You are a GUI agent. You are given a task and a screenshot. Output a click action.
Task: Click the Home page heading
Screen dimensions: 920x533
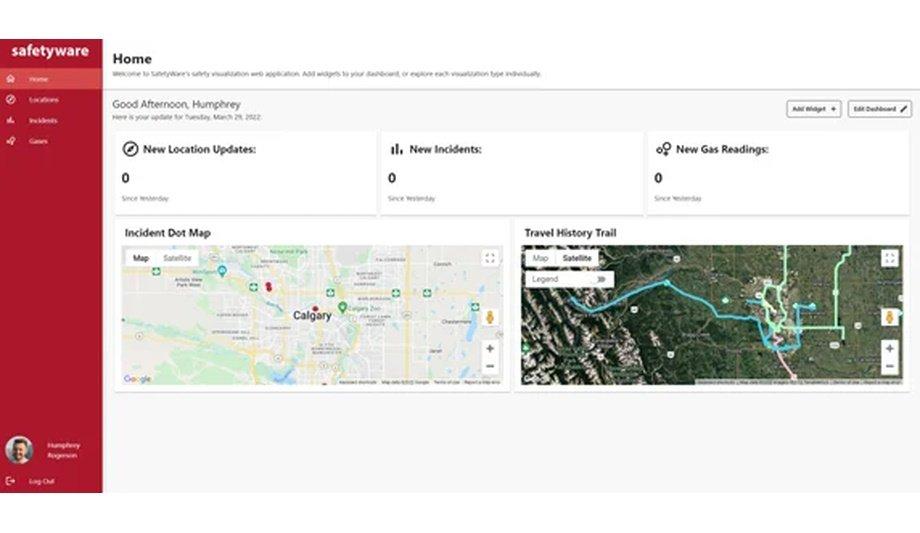point(132,59)
